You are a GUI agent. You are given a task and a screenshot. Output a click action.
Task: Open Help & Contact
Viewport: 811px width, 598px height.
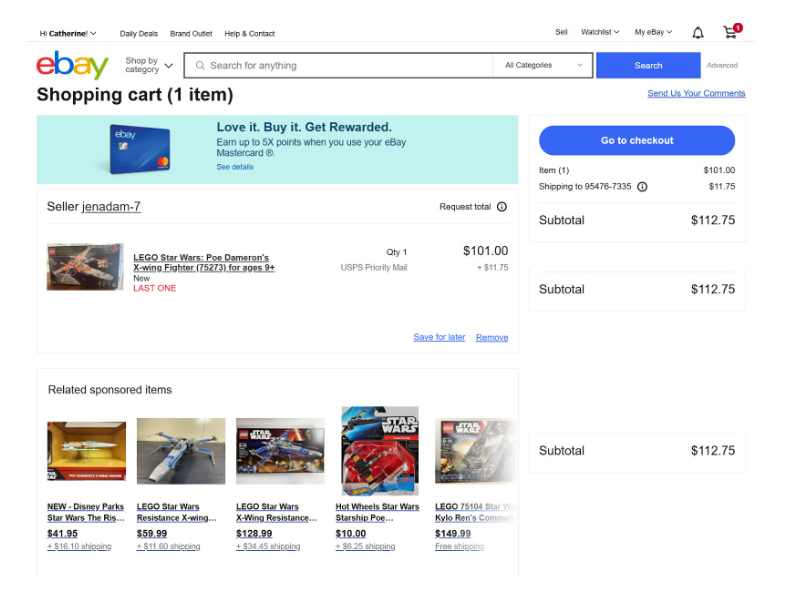249,34
